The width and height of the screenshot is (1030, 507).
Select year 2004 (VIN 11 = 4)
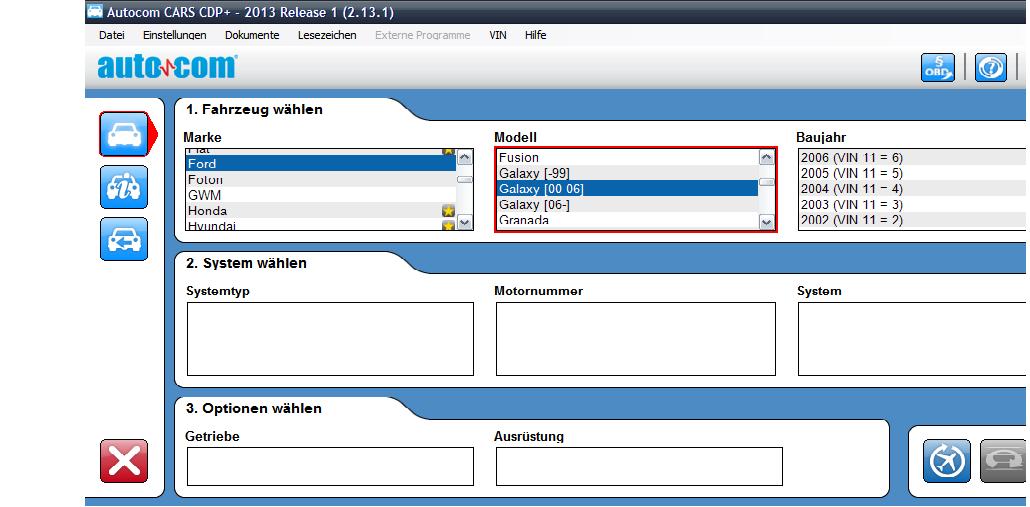pyautogui.click(x=913, y=189)
